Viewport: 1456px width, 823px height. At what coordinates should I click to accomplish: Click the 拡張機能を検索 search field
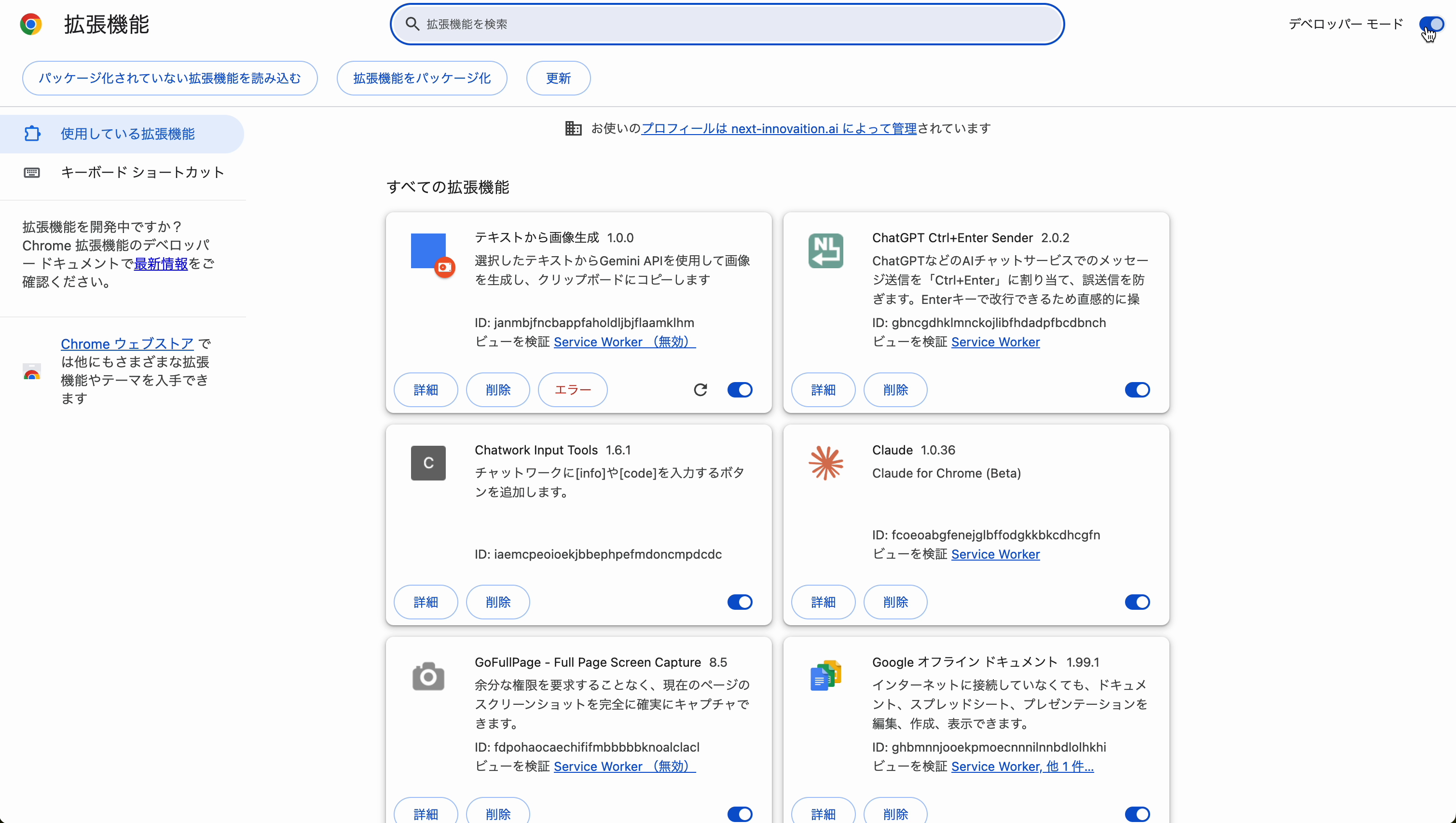(622, 24)
